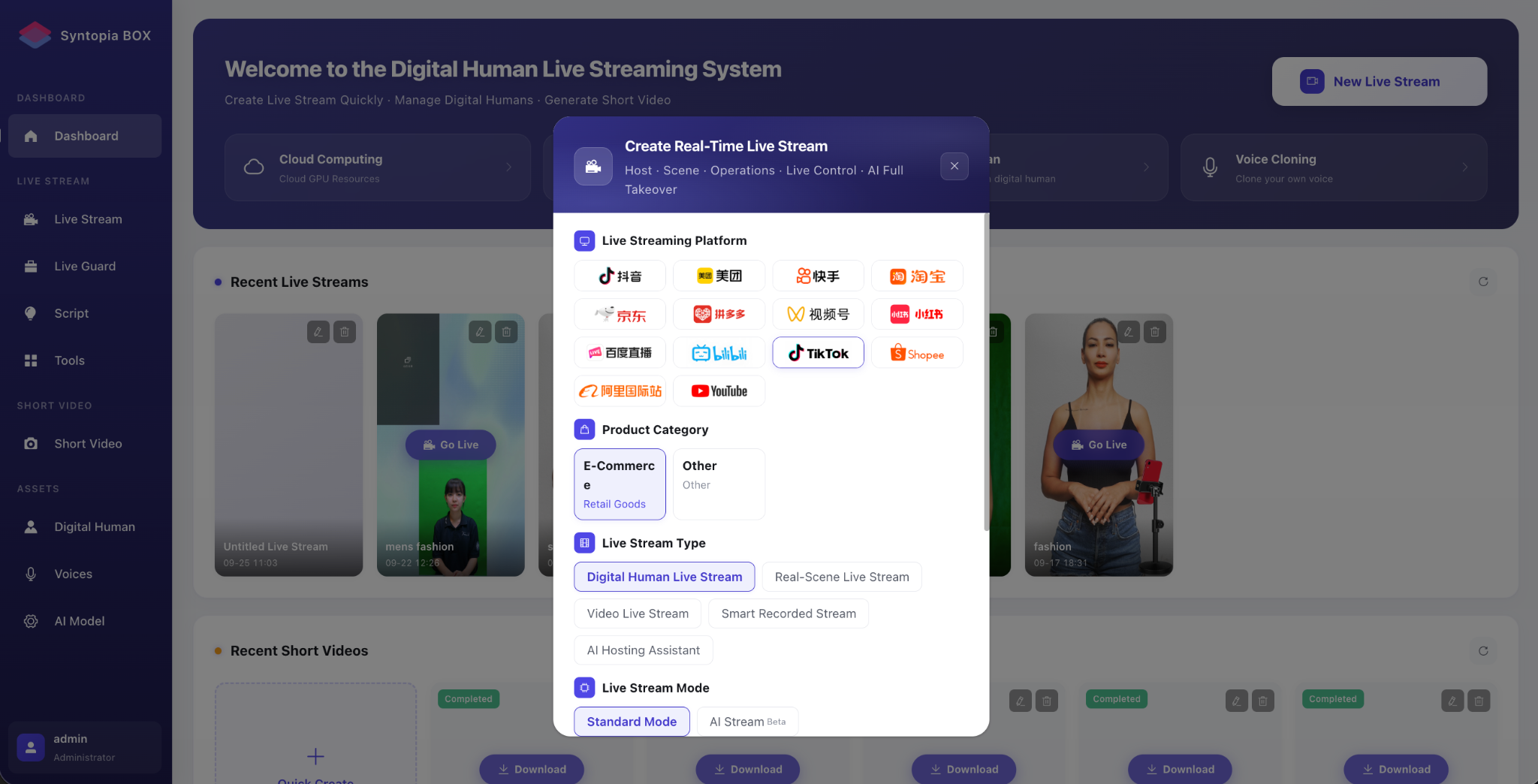Select the Other product category
This screenshot has height=784, width=1538.
pos(719,484)
